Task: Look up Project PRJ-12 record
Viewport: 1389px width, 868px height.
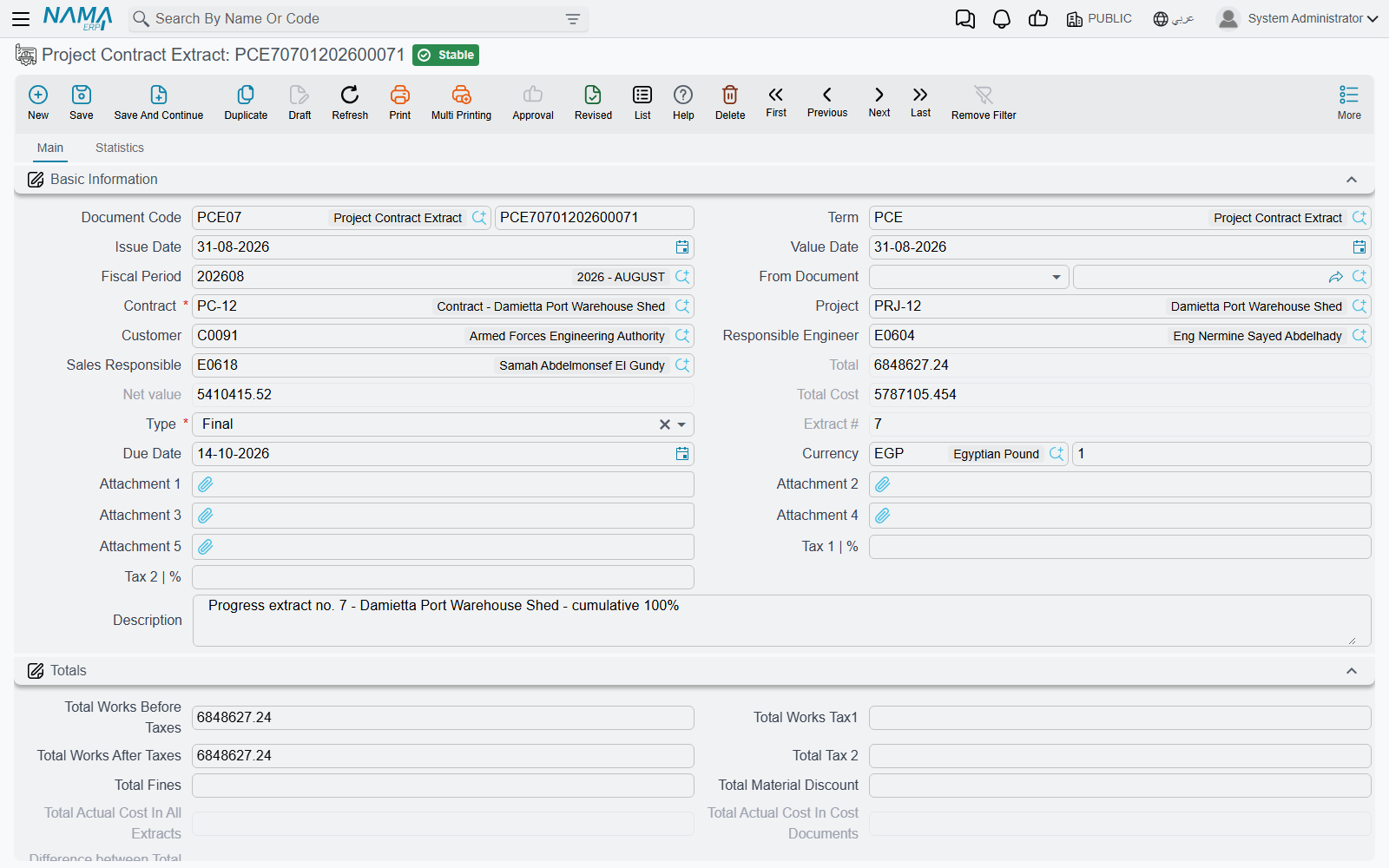Action: point(1359,306)
